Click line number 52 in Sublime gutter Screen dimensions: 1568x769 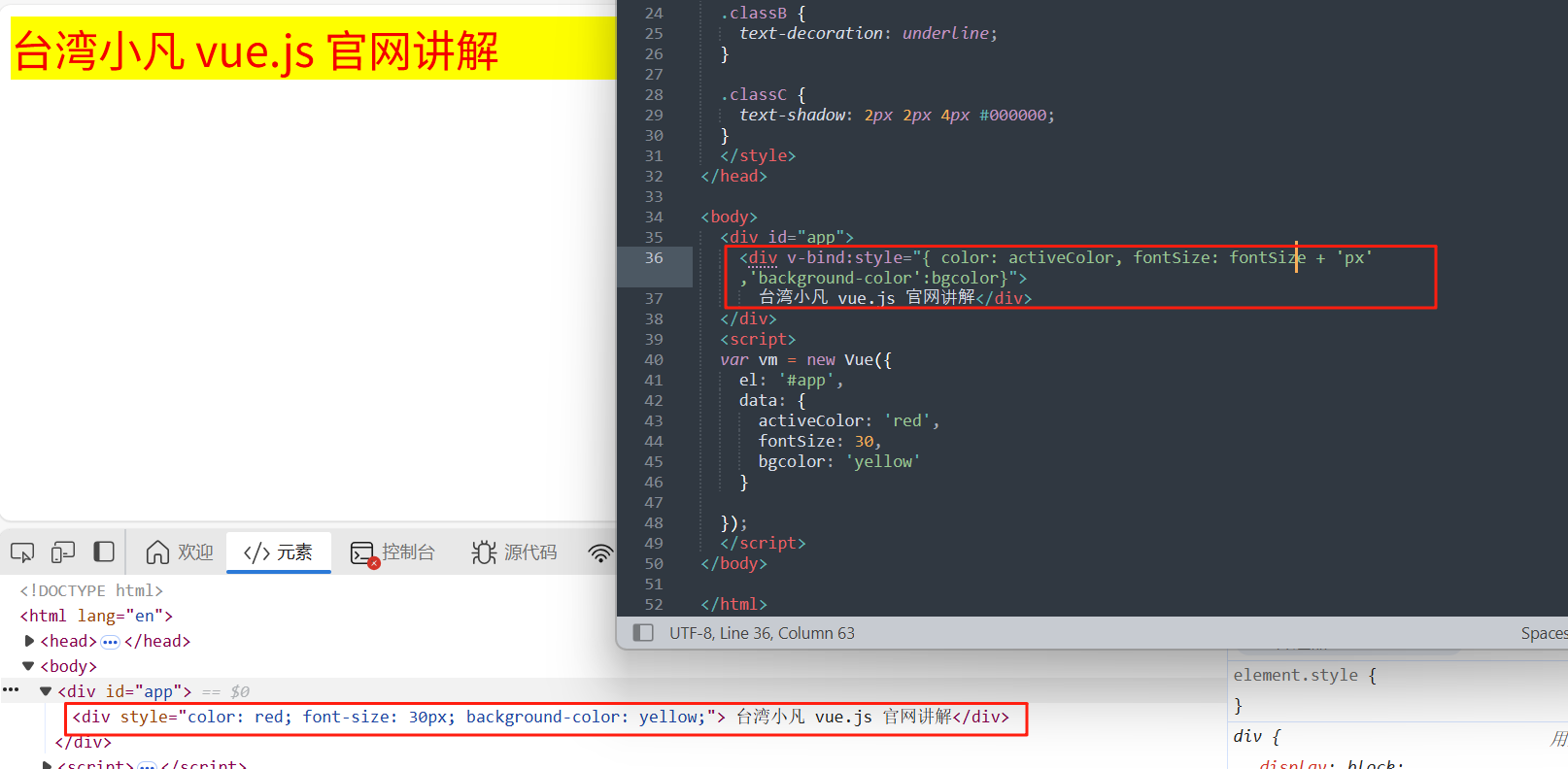click(654, 604)
